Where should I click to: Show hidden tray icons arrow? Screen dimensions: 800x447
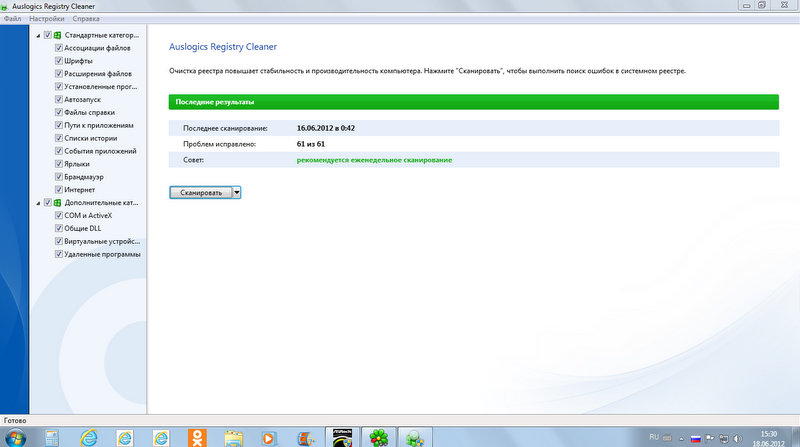pos(681,438)
